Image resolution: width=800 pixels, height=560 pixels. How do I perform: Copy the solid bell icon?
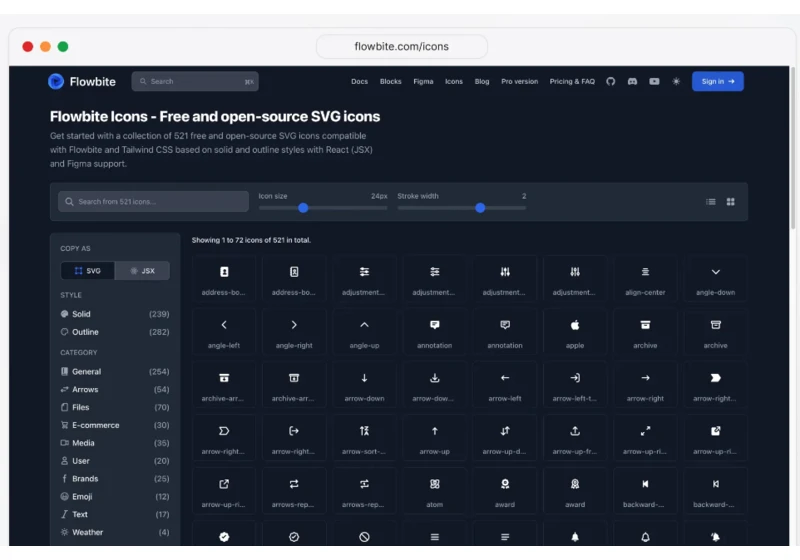pyautogui.click(x=575, y=536)
